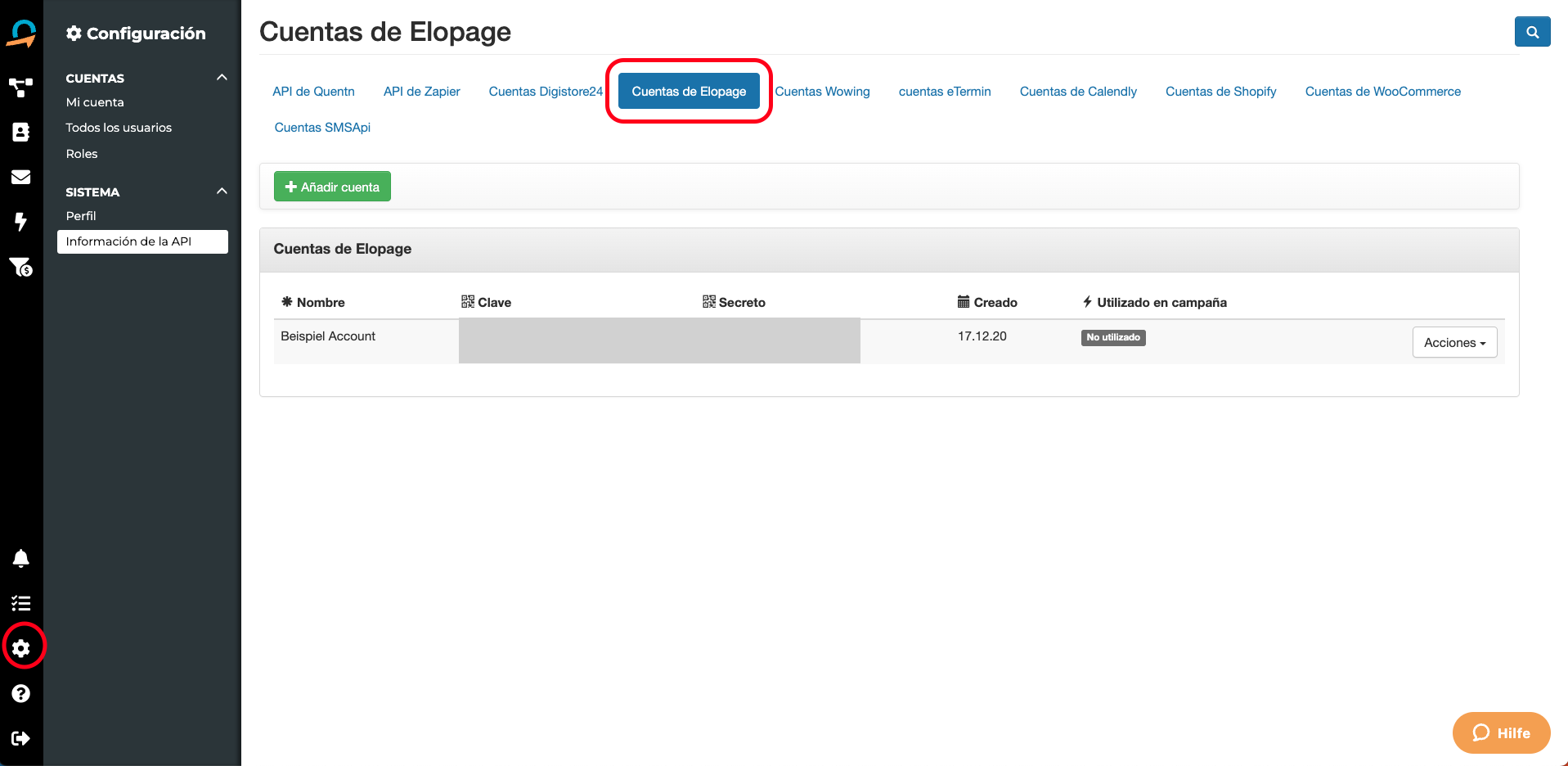Open the Hilfe chat button
The image size is (1568, 766).
tap(1501, 732)
